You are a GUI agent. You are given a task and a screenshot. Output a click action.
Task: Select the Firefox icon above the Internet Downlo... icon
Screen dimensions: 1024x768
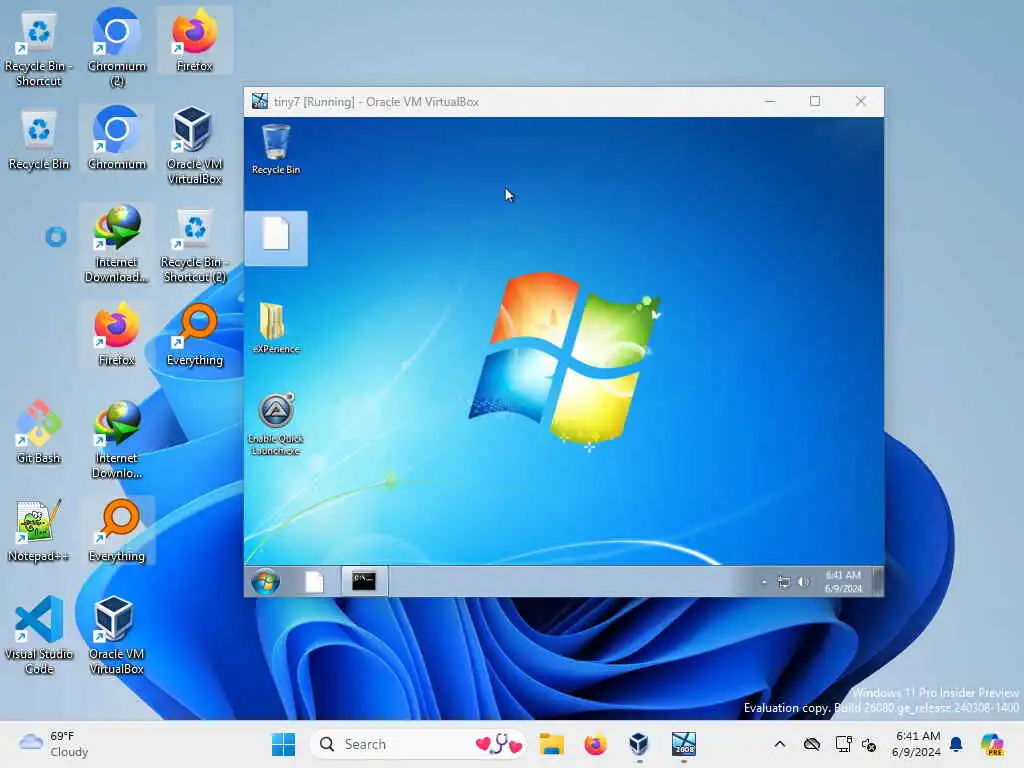117,335
